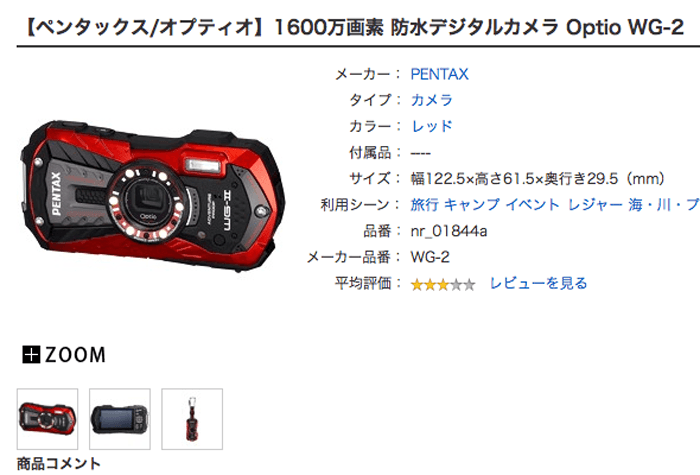Click the イベント usage scene link
This screenshot has height=475, width=700.
point(533,205)
